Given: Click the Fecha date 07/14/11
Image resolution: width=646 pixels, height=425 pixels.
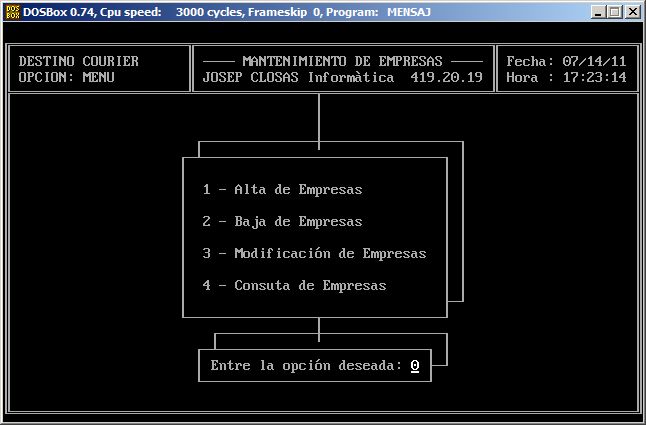Looking at the screenshot, I should (x=594, y=61).
